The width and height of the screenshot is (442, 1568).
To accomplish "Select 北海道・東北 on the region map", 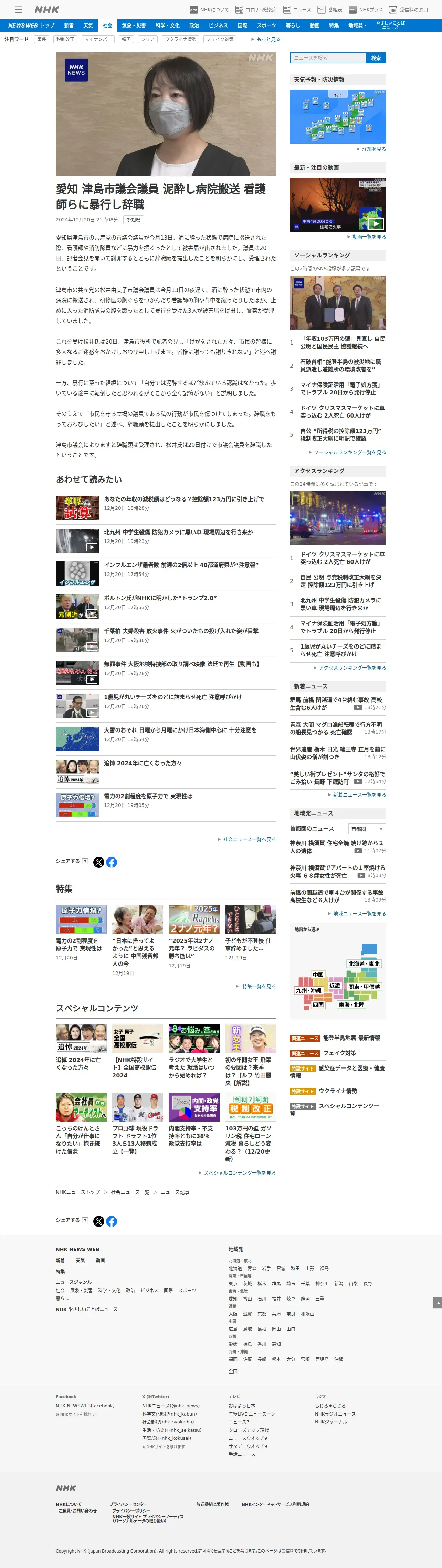I will 364,964.
